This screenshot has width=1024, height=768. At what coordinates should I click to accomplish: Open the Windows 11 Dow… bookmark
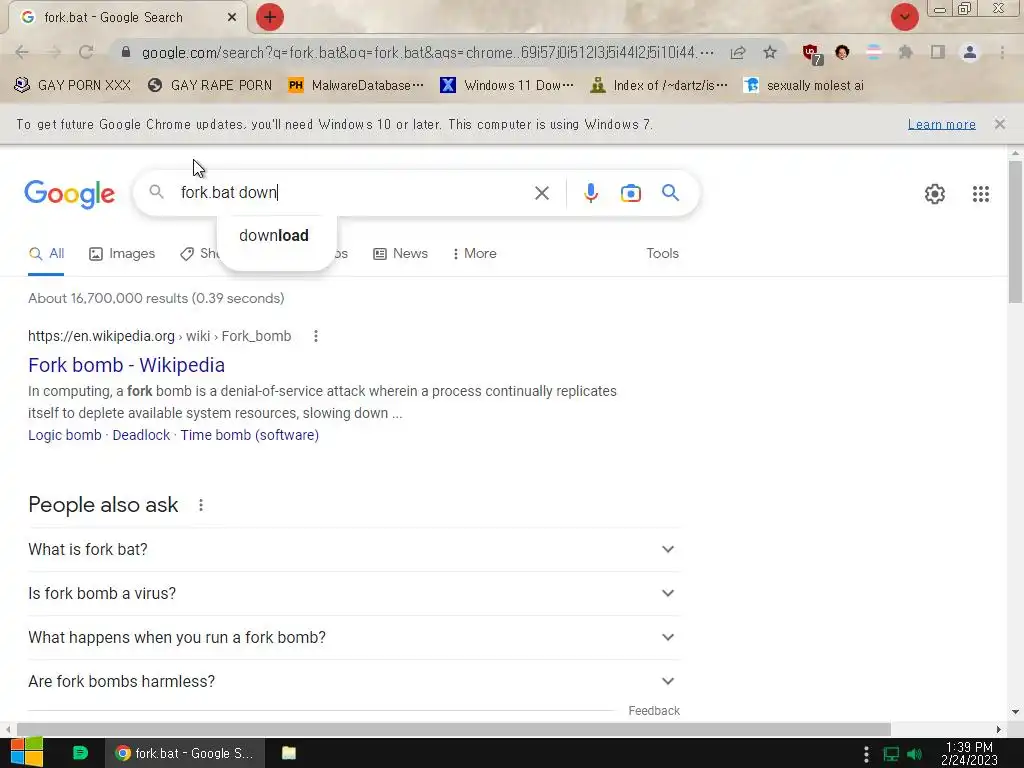[507, 86]
